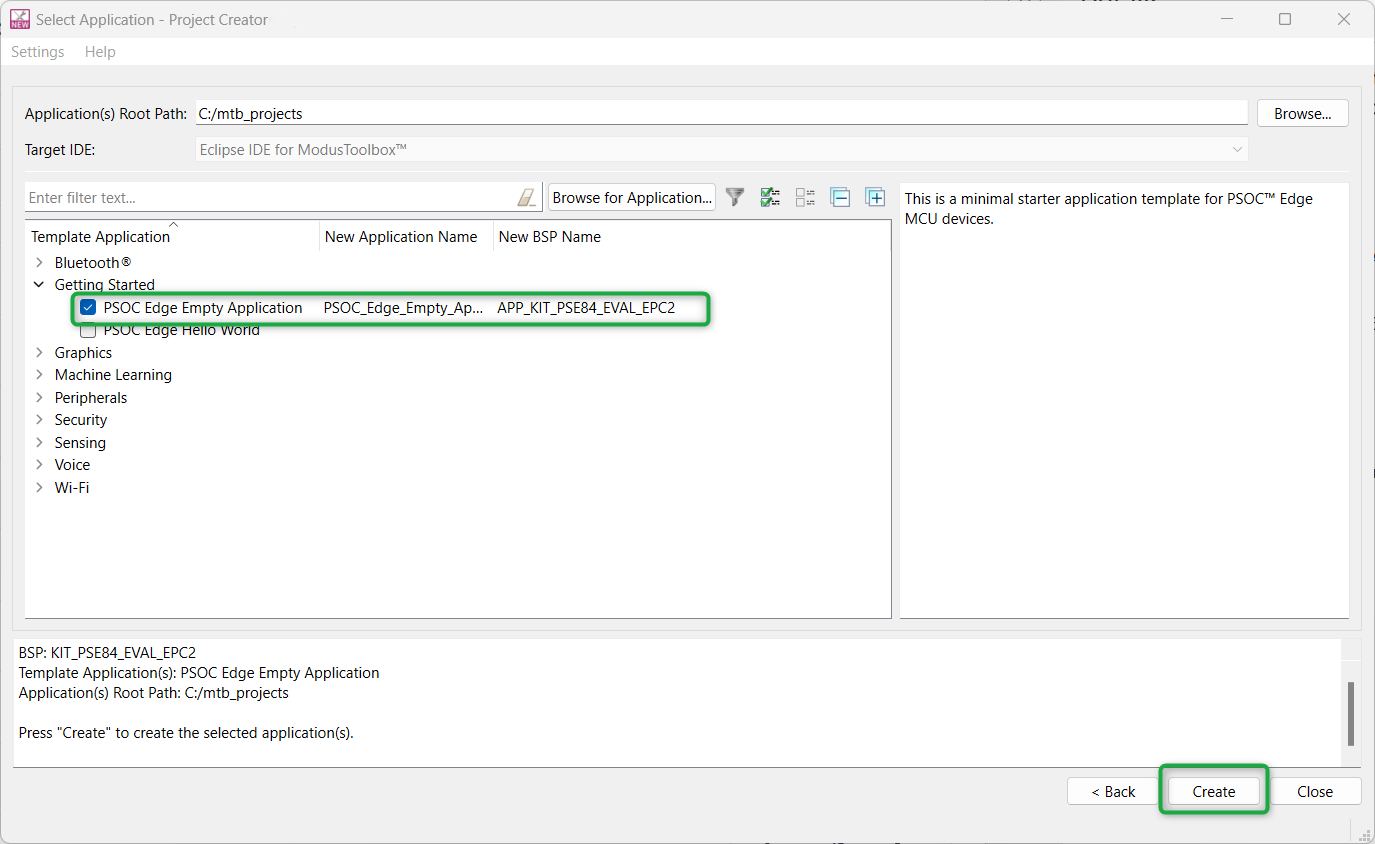The image size is (1375, 844).
Task: Click the Project Creator app icon in title bar
Action: click(19, 19)
